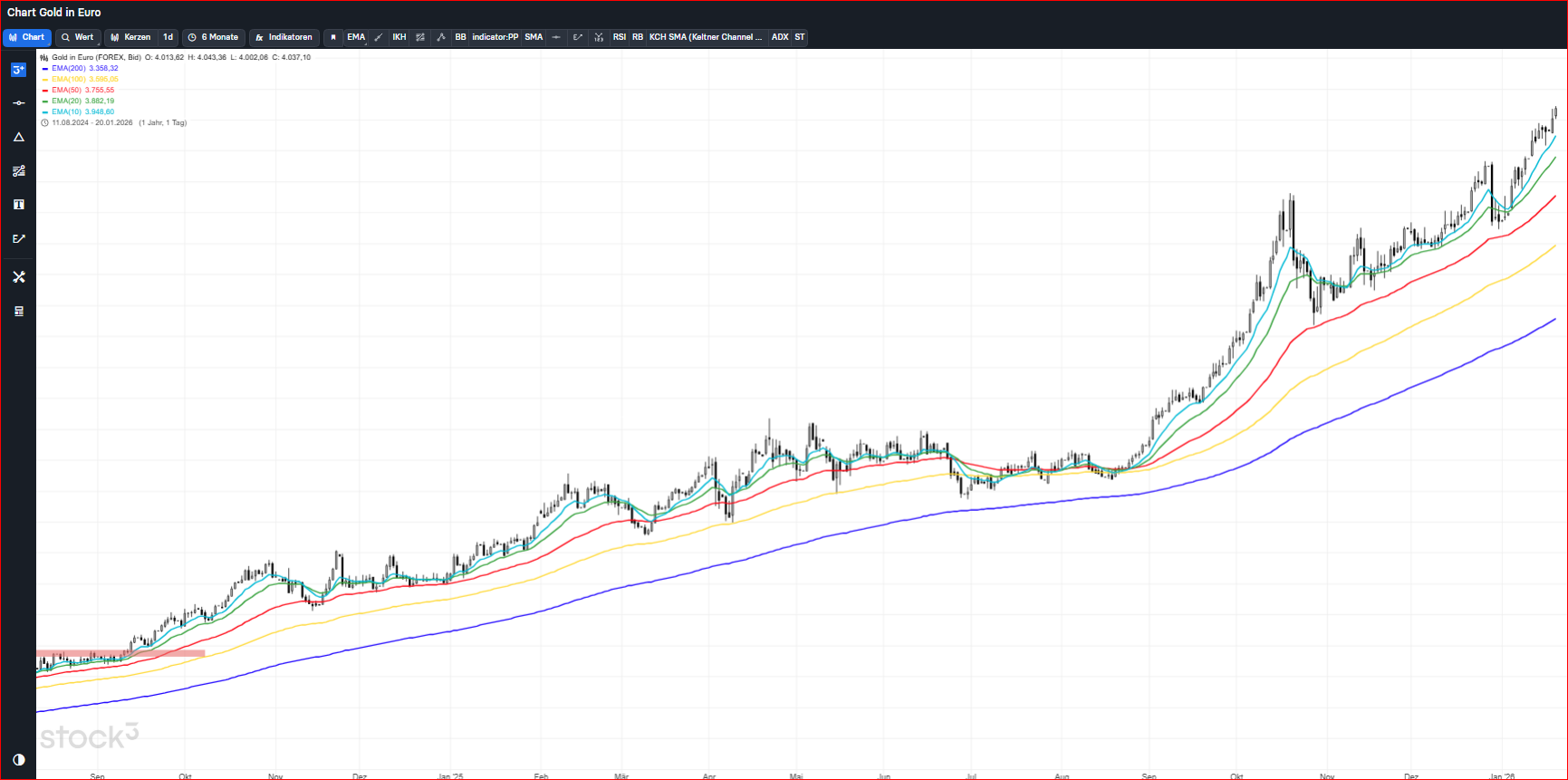The image size is (1568, 780).
Task: Toggle the ADX indicator
Action: 779,37
